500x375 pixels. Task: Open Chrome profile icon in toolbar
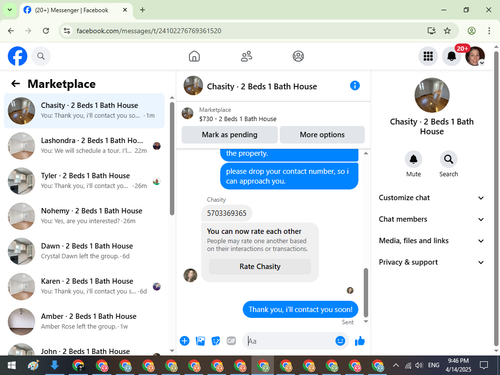471,31
